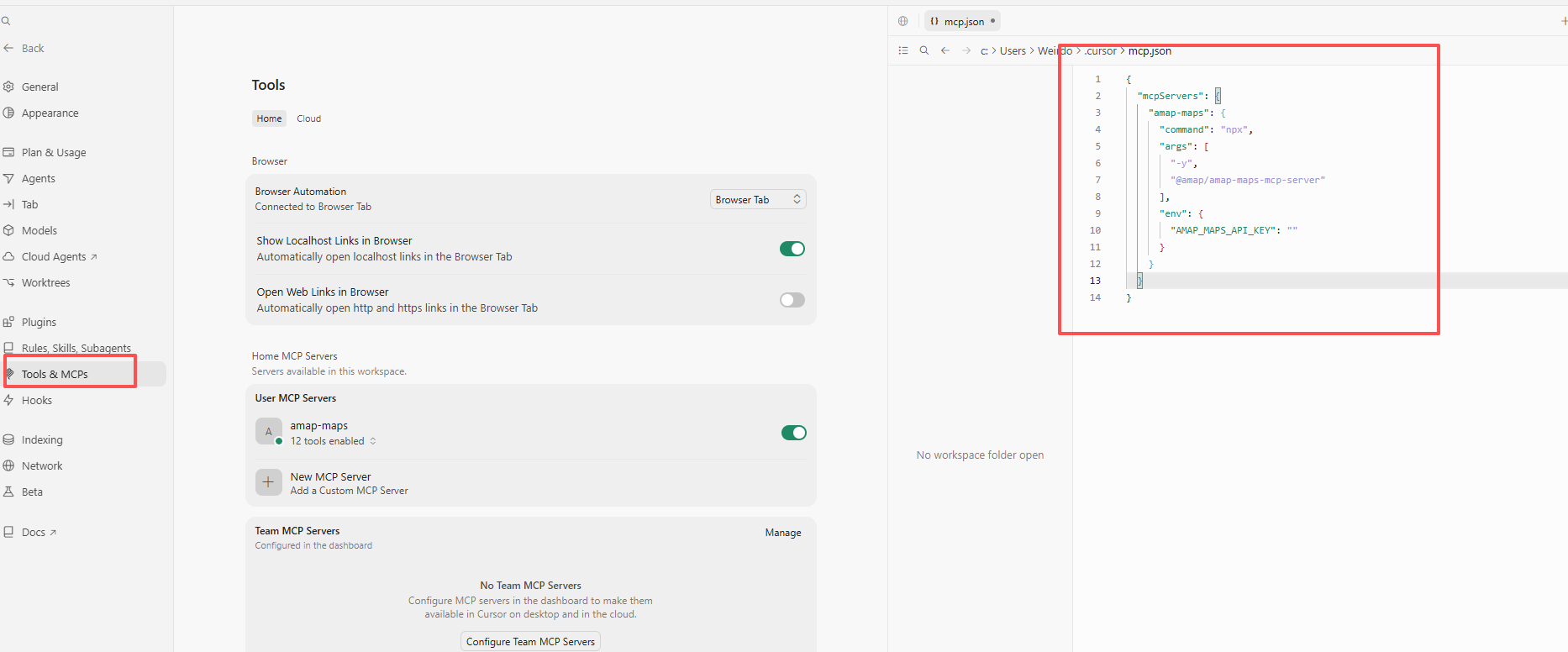Select Agents in the sidebar

click(38, 178)
